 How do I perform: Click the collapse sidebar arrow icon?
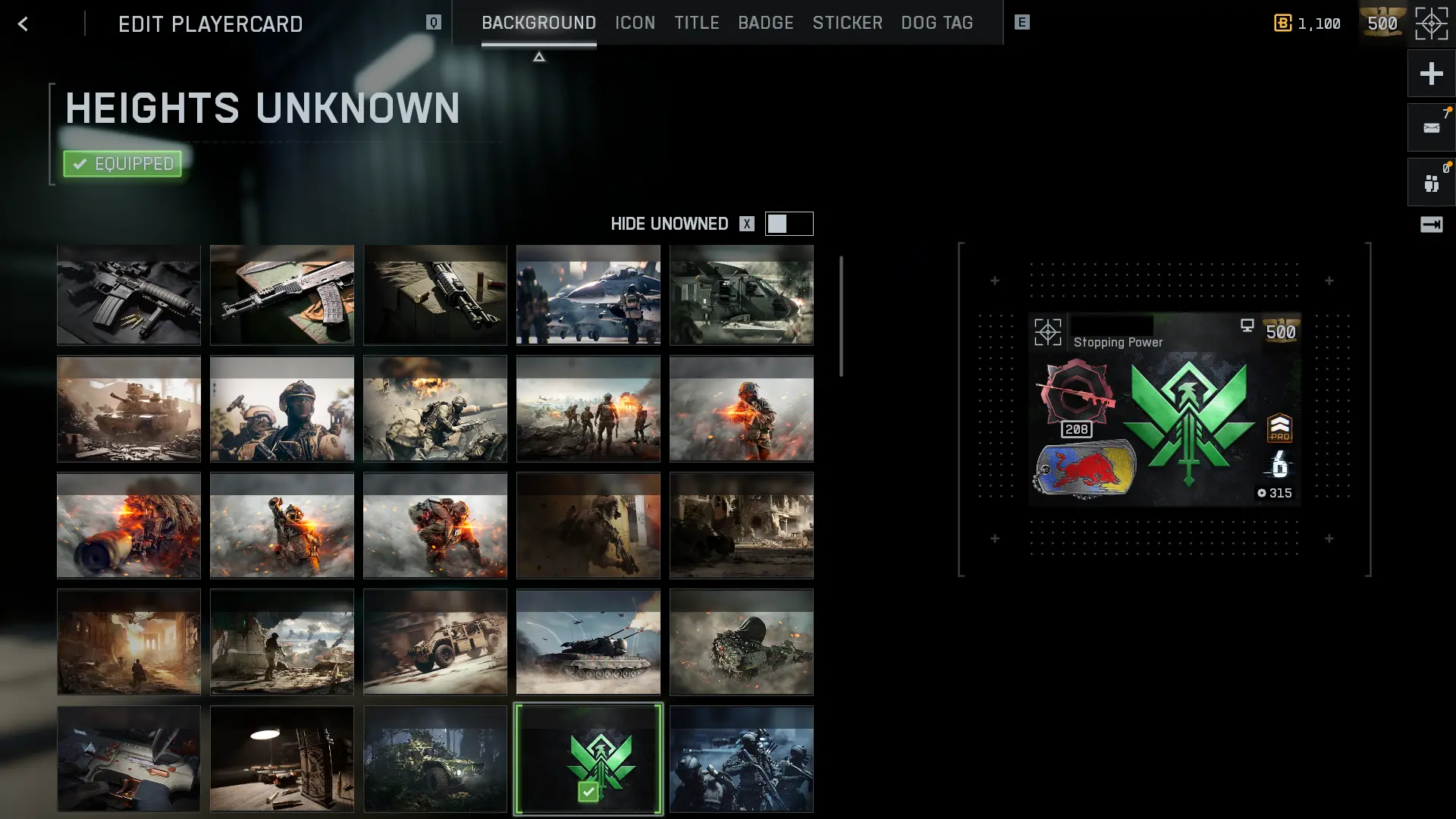pos(1431,224)
